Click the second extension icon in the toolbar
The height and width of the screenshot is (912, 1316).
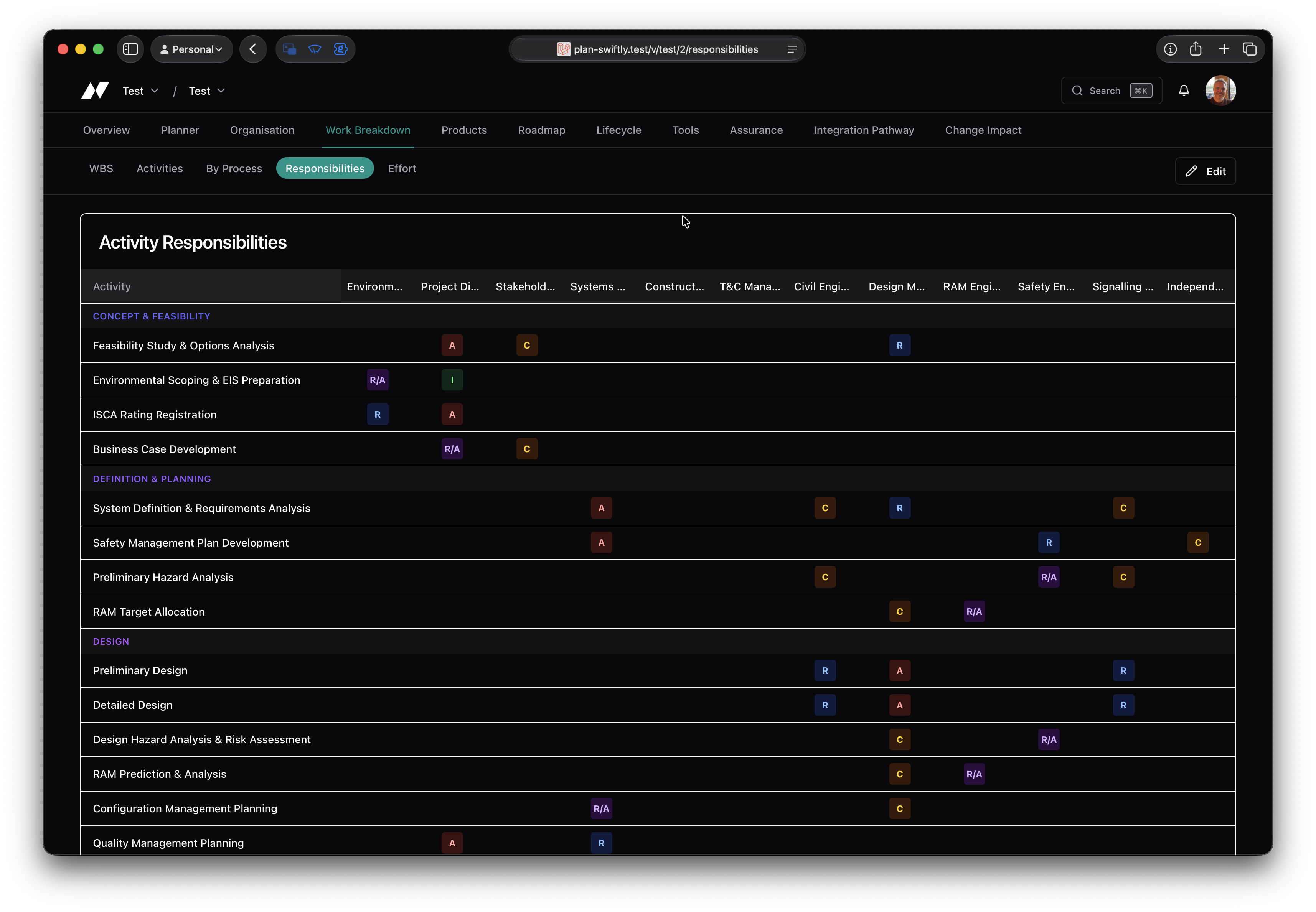tap(315, 49)
